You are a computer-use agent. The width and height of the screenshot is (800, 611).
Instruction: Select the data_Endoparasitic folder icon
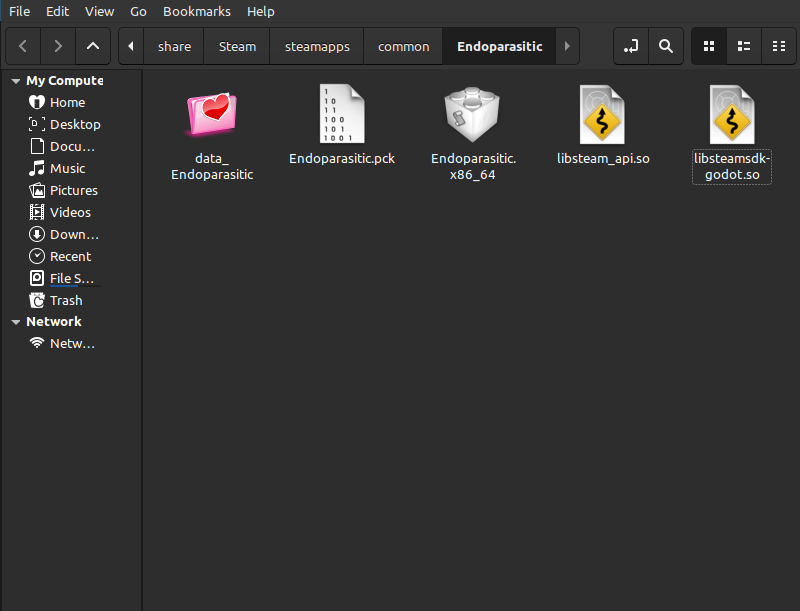tap(212, 114)
